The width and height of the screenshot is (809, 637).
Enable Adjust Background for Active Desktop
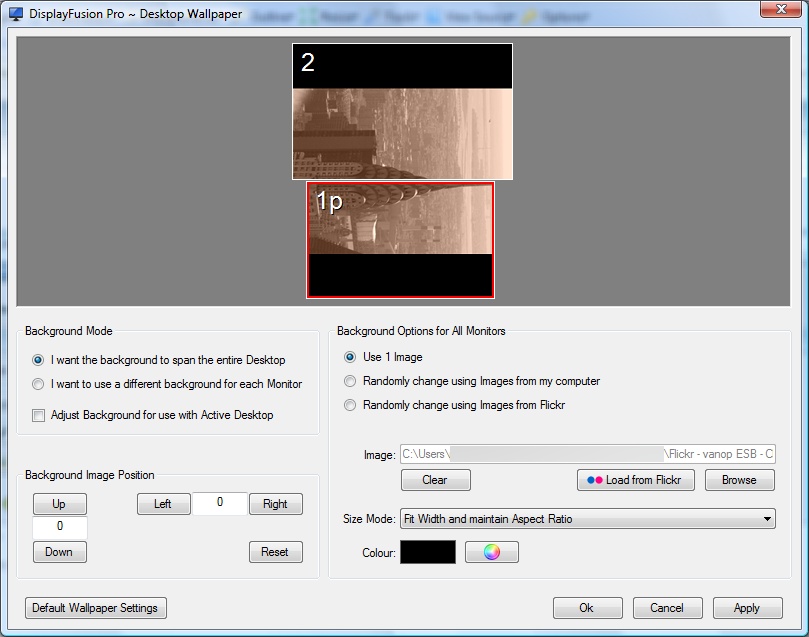tap(38, 415)
